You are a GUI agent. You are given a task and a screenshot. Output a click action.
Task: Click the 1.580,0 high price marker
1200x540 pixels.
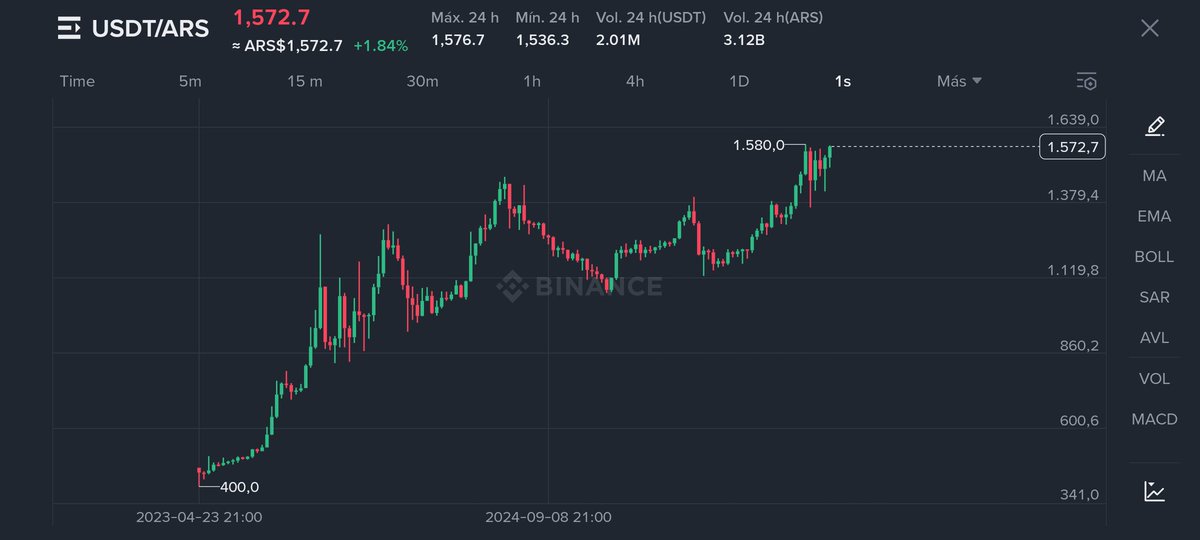[x=758, y=146]
